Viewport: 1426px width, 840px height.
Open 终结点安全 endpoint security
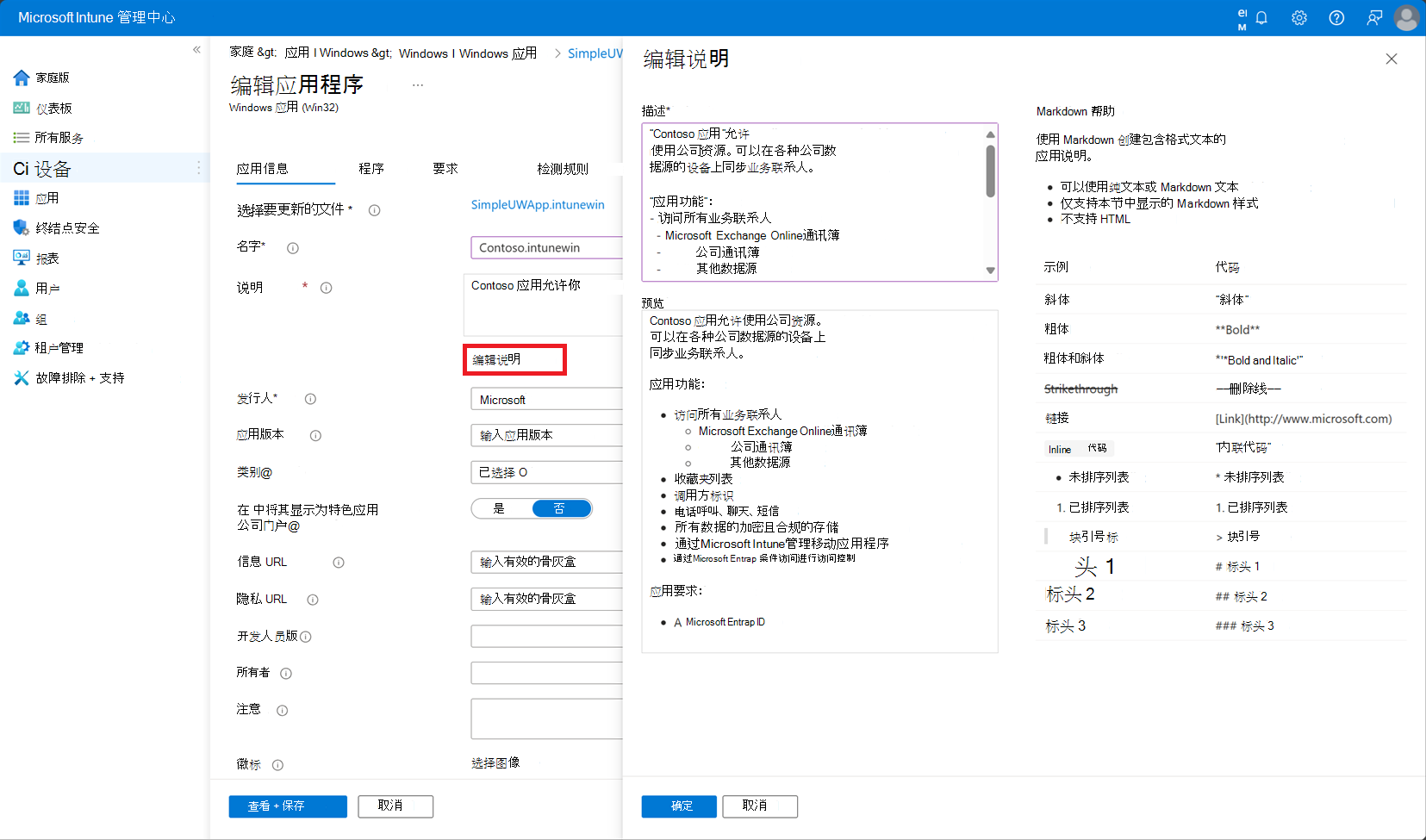click(x=57, y=228)
